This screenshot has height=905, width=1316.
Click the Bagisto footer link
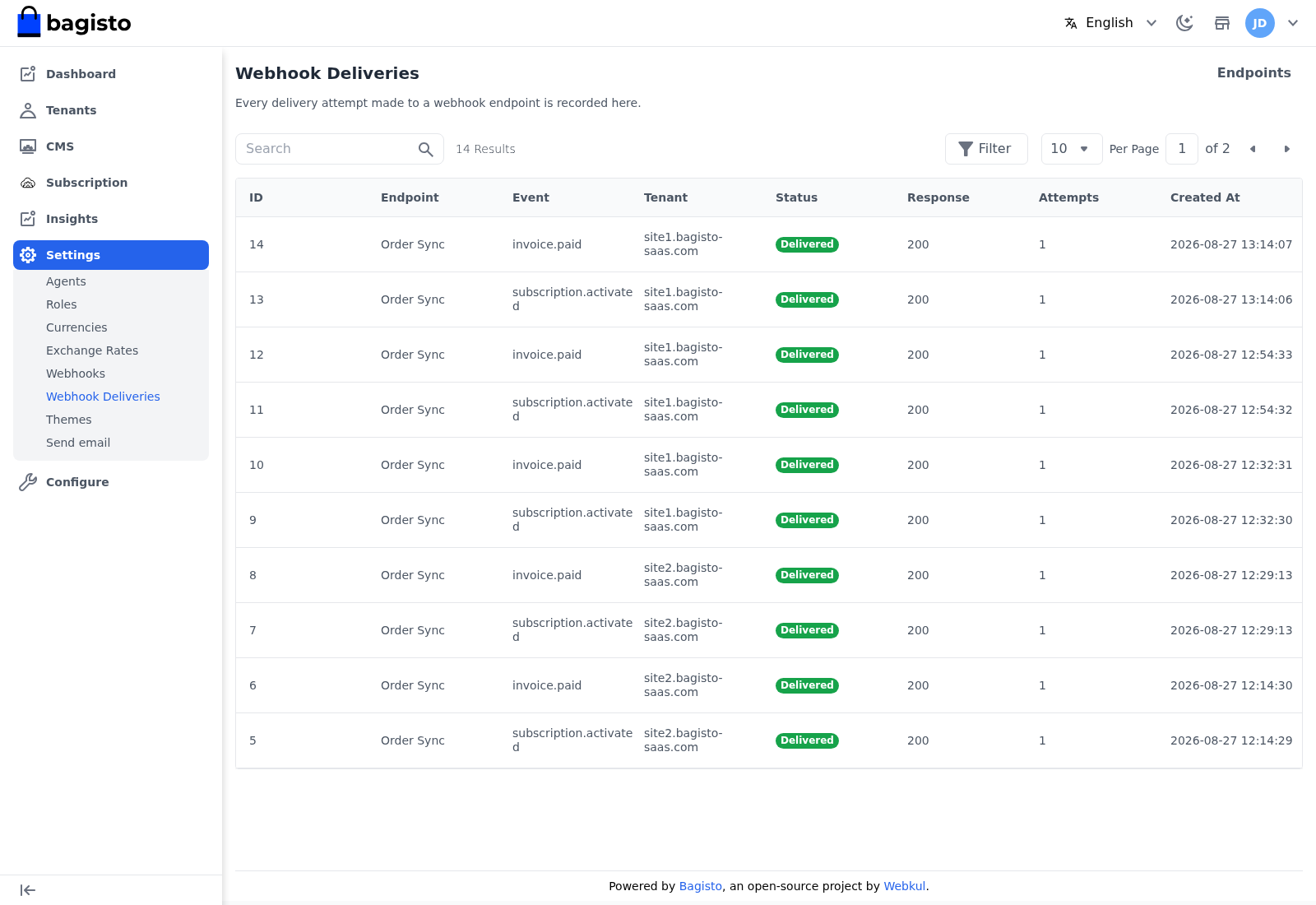pyautogui.click(x=701, y=886)
